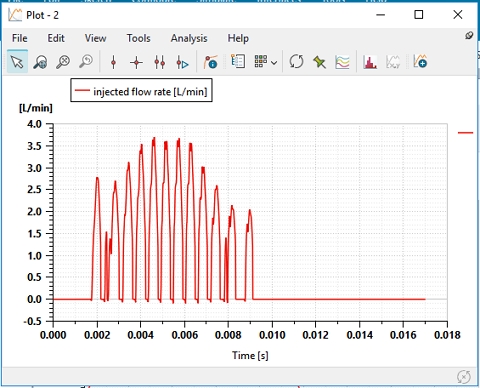The image size is (480, 388).
Task: Click the -0.5 y-axis tick label
Action: (32, 321)
